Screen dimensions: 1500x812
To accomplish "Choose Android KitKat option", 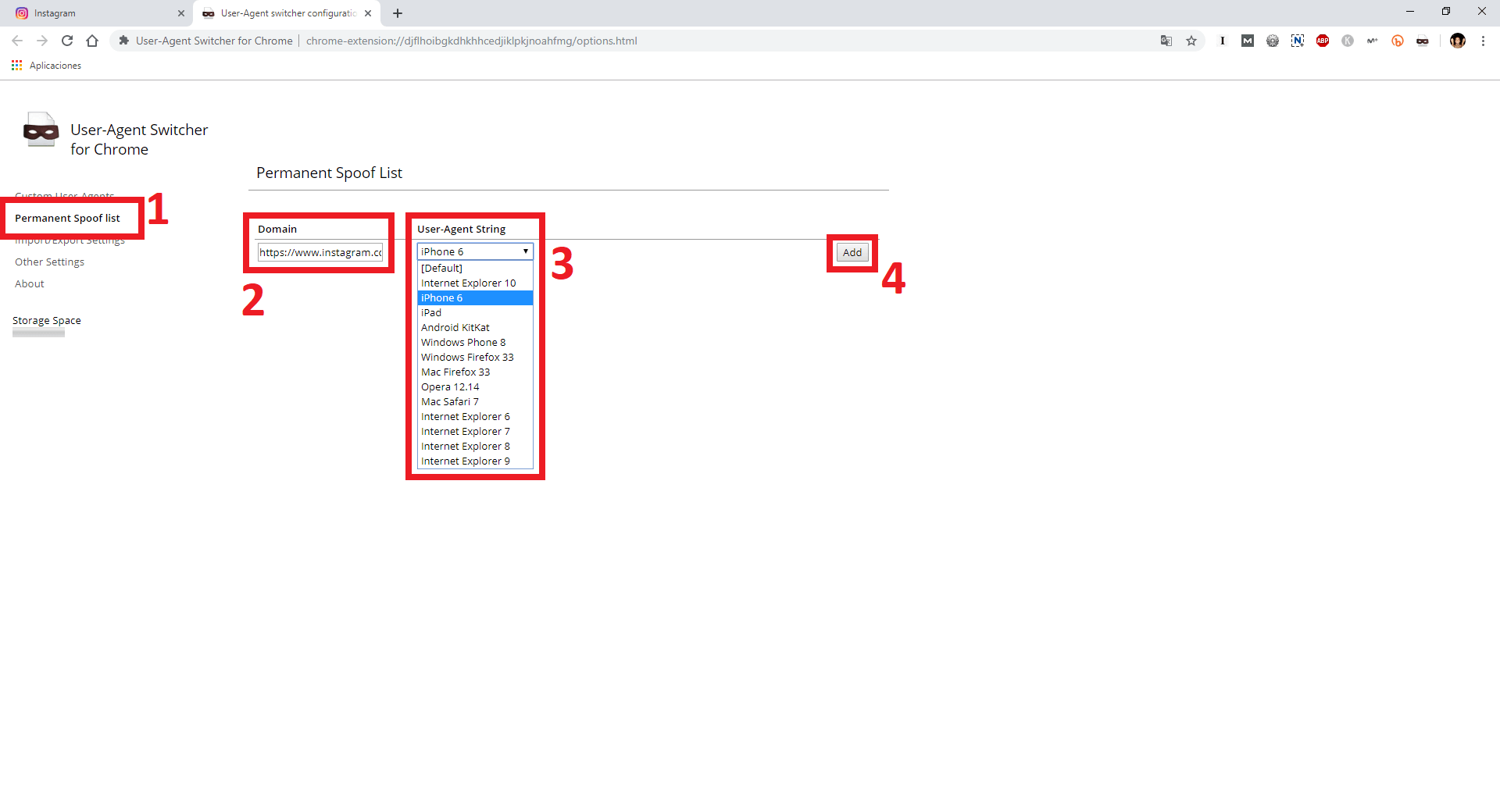I will pyautogui.click(x=475, y=327).
